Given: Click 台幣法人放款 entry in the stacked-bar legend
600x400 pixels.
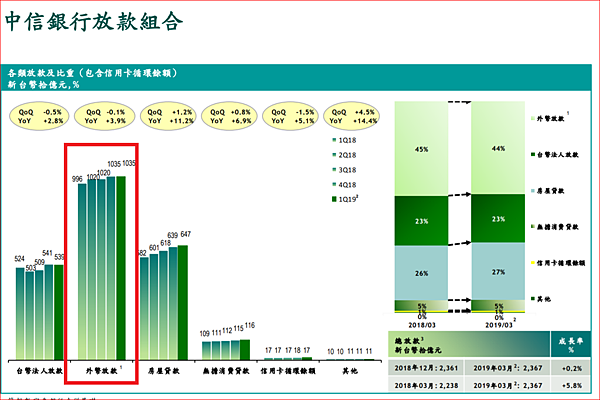Looking at the screenshot, I should (554, 155).
